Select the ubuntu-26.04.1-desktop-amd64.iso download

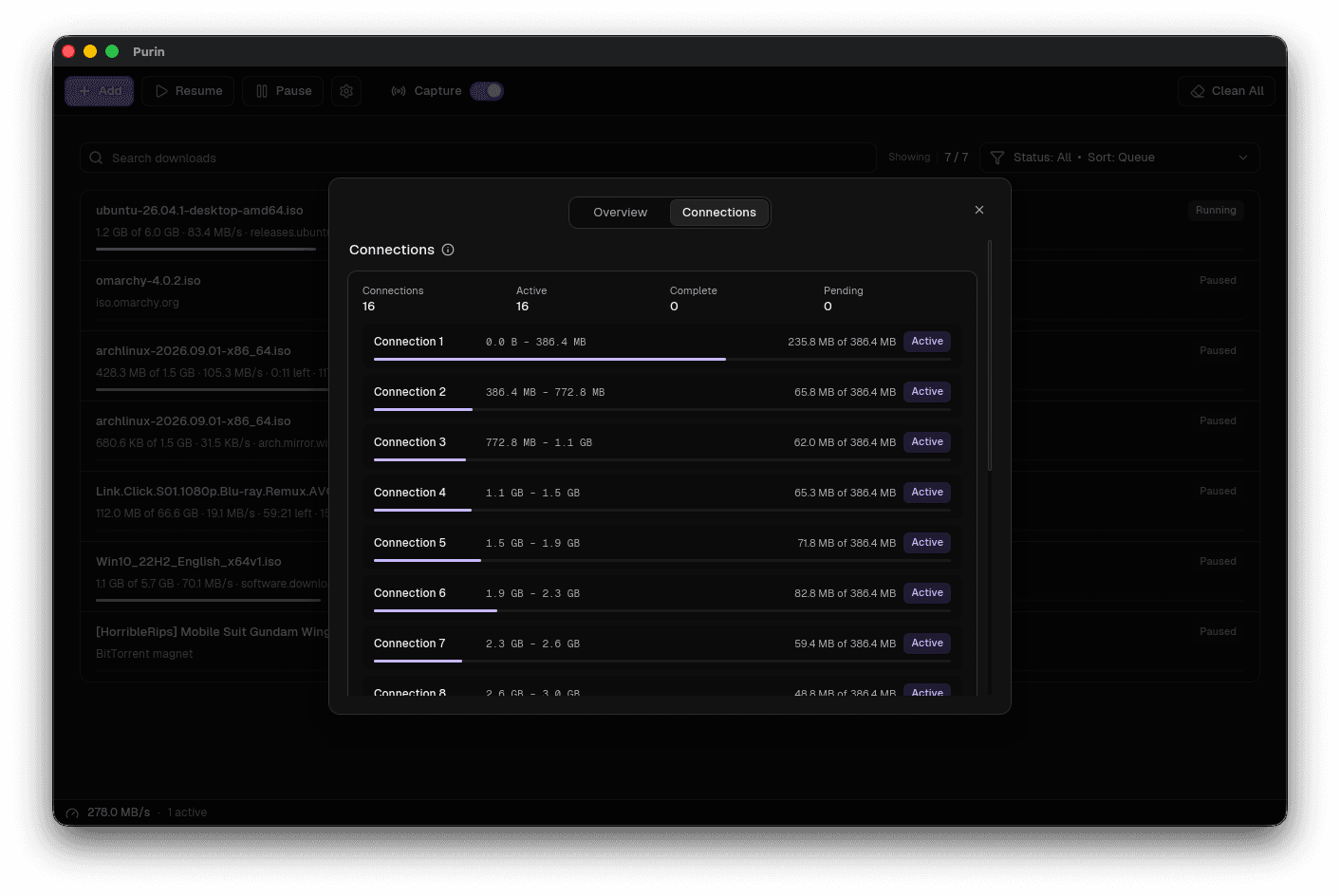pos(670,226)
